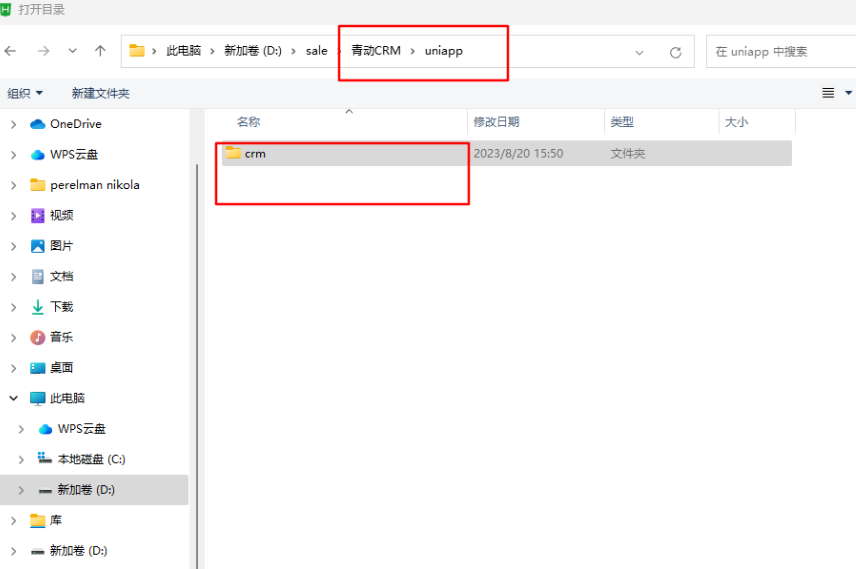Expand the 本地磁盘 (C:) tree node
856x569 pixels.
coord(21,459)
